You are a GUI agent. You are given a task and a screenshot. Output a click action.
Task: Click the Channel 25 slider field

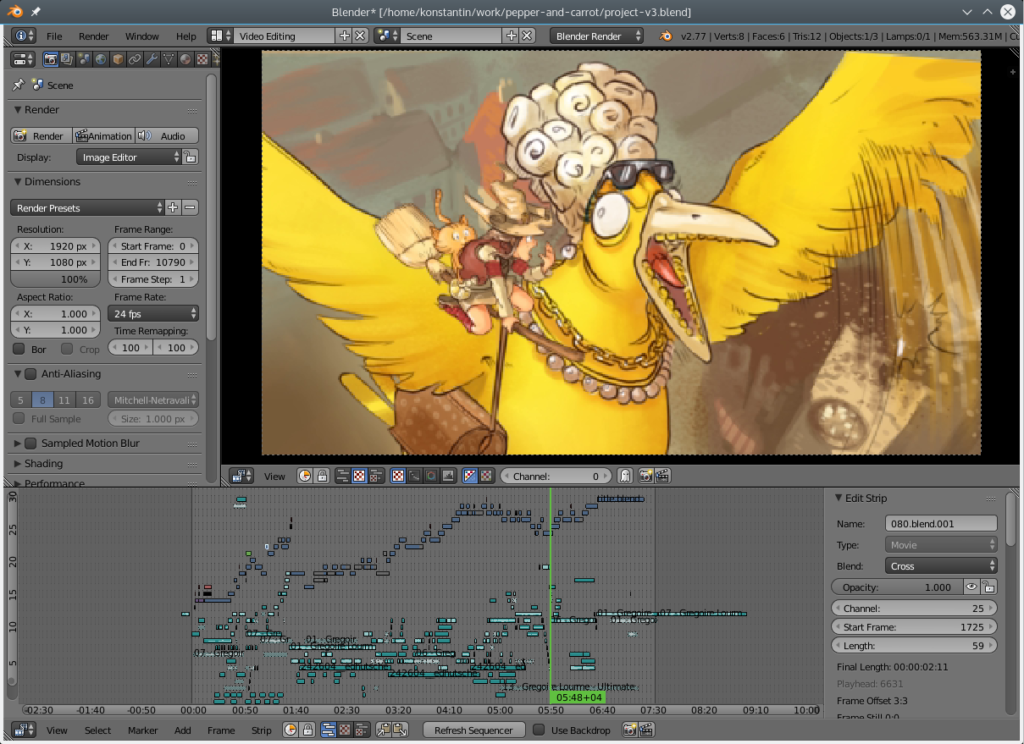pyautogui.click(x=914, y=608)
